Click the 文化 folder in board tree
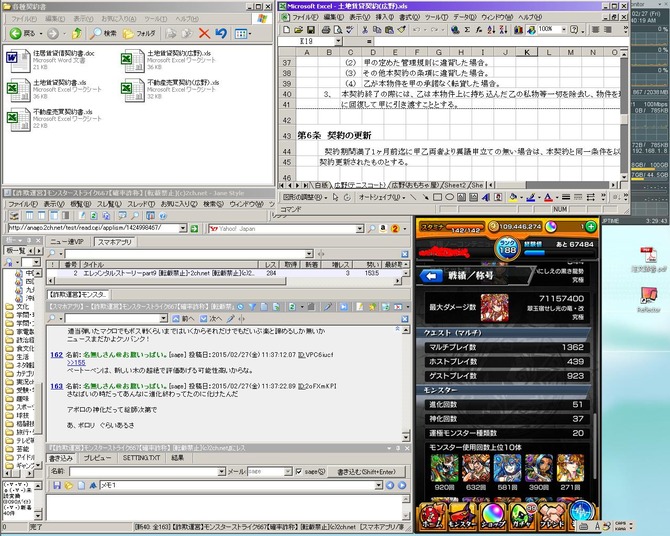 pos(17,306)
